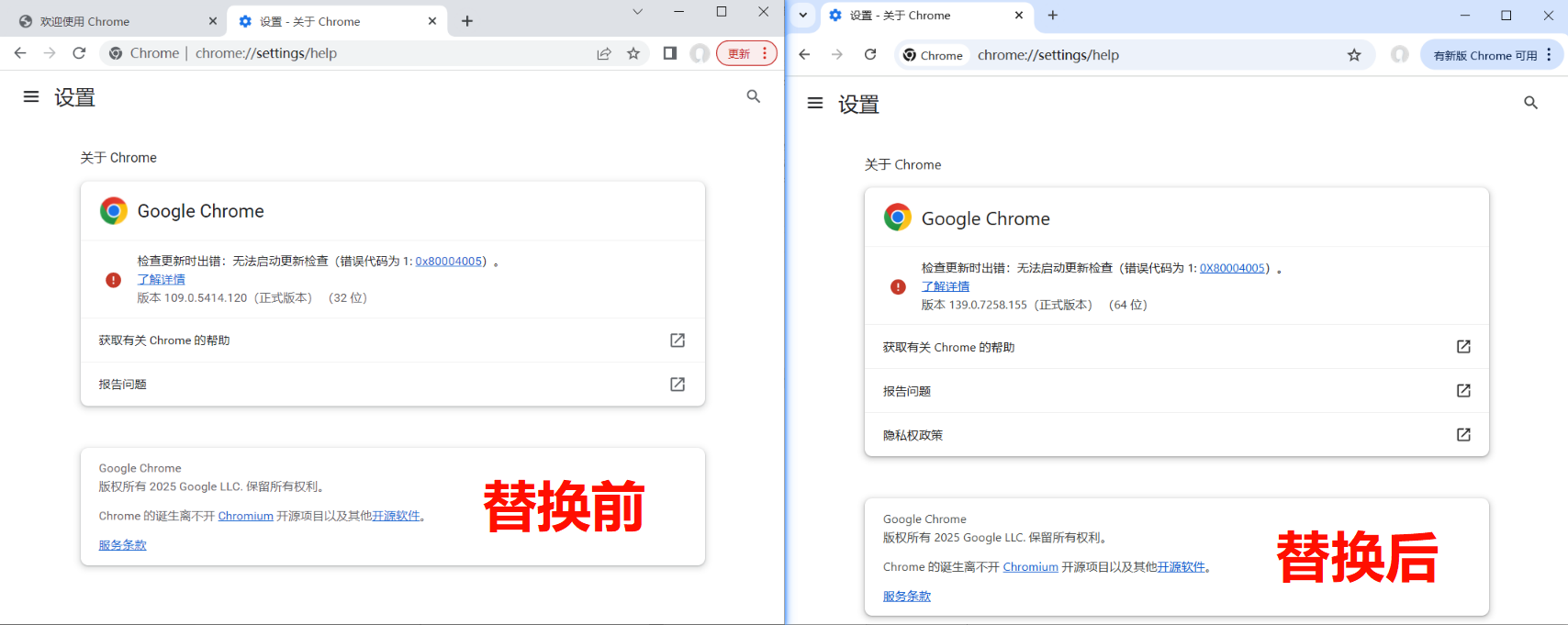
Task: Click Chromium link in left window
Action: pyautogui.click(x=245, y=516)
